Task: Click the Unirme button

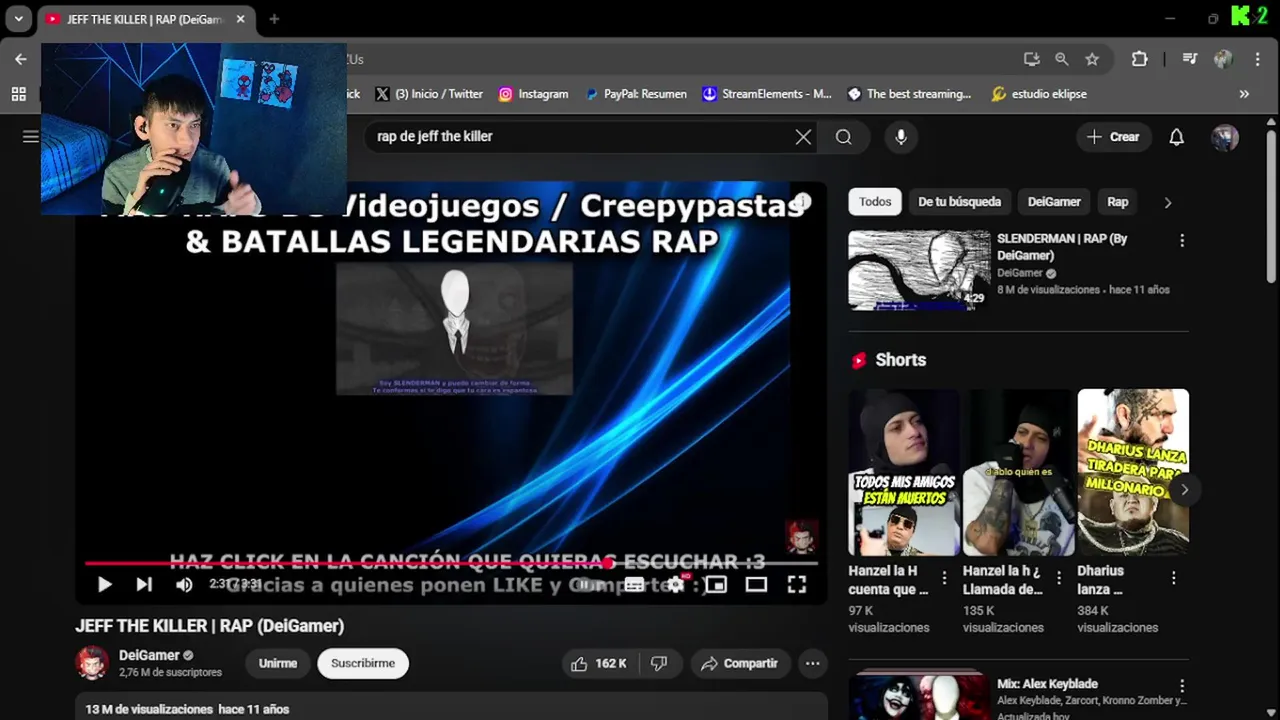Action: pos(278,663)
